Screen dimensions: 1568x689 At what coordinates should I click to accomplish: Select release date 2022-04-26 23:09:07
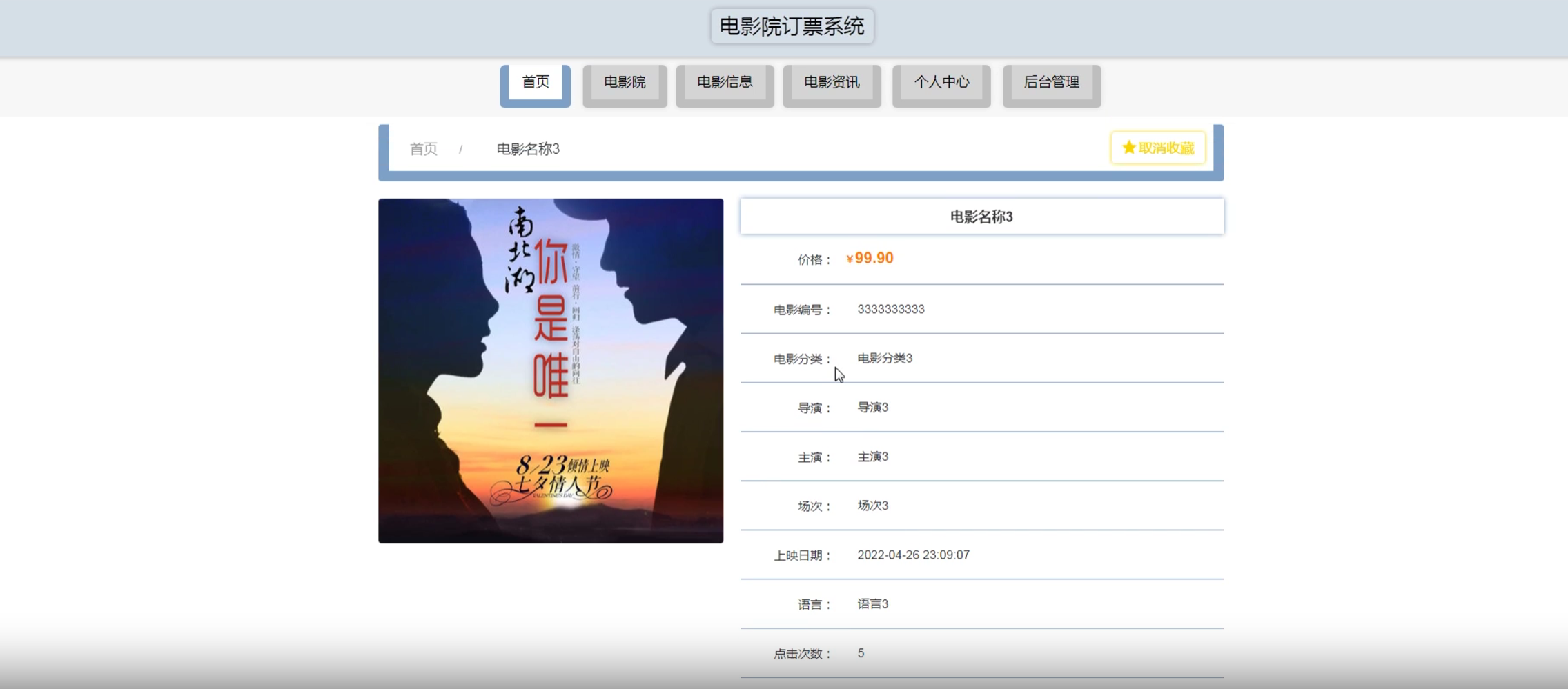(913, 555)
